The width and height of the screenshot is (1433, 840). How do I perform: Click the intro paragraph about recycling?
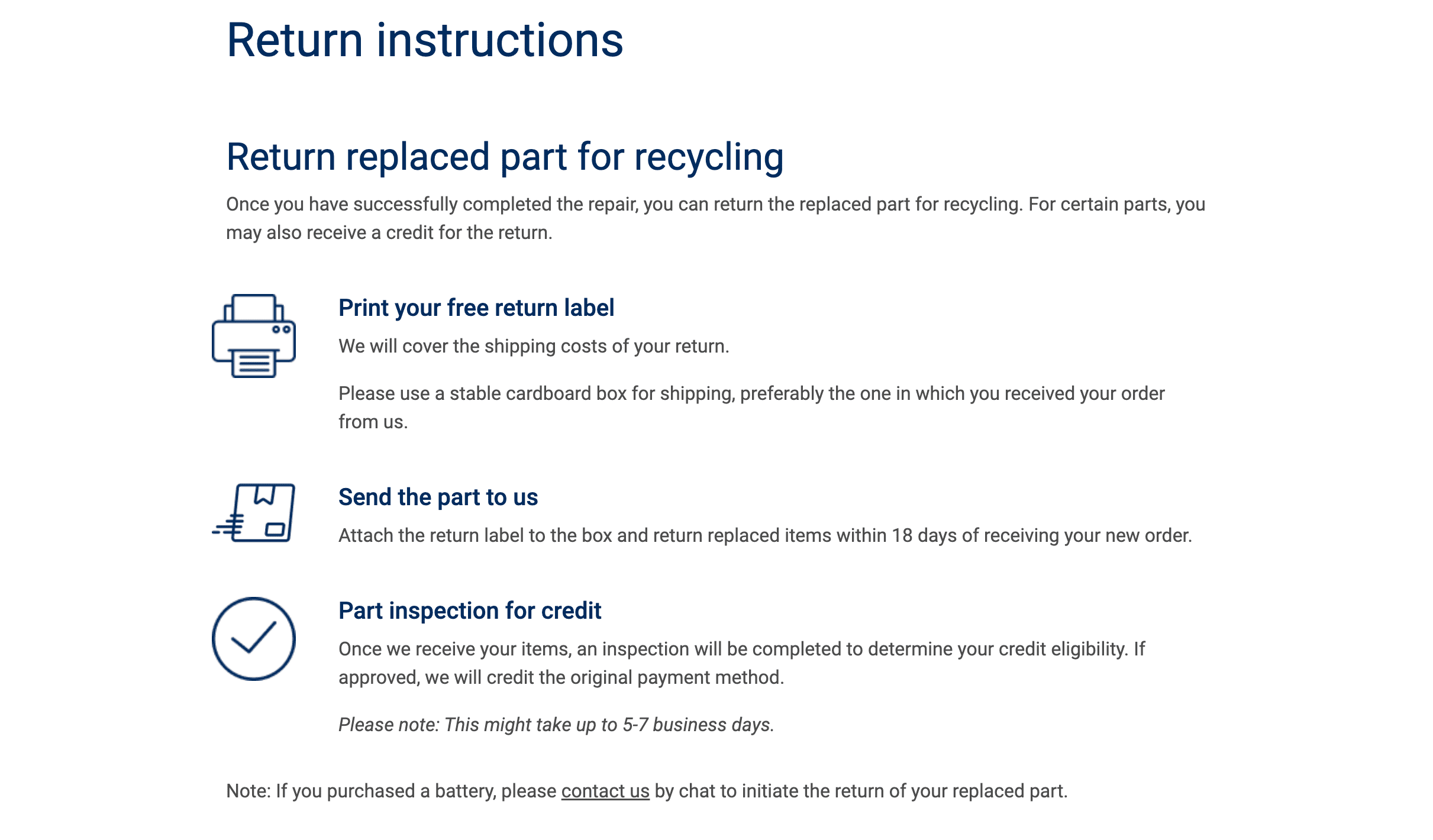click(715, 218)
